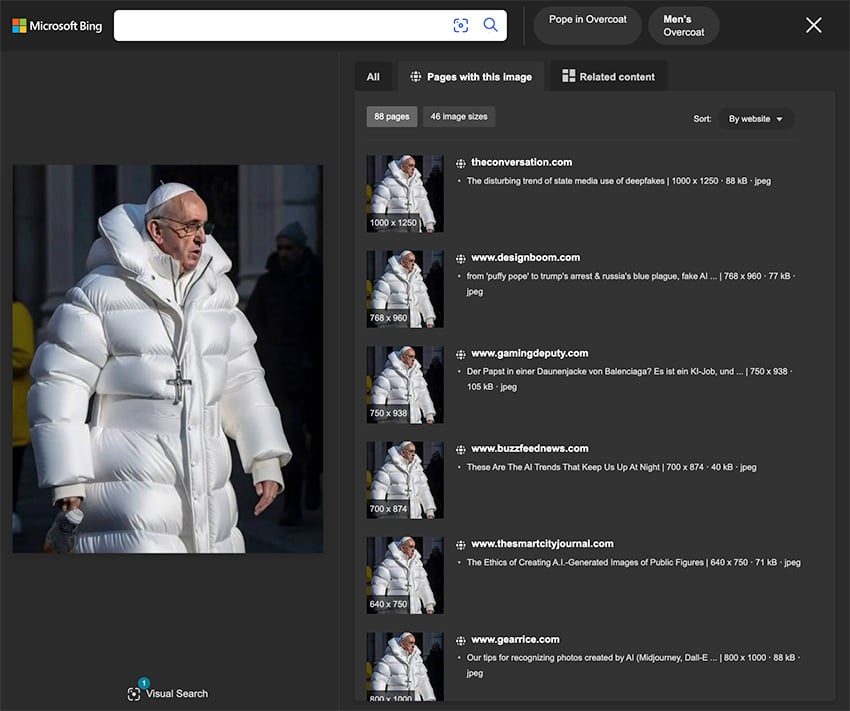The image size is (850, 711).
Task: Switch to the All tab
Action: pyautogui.click(x=373, y=76)
